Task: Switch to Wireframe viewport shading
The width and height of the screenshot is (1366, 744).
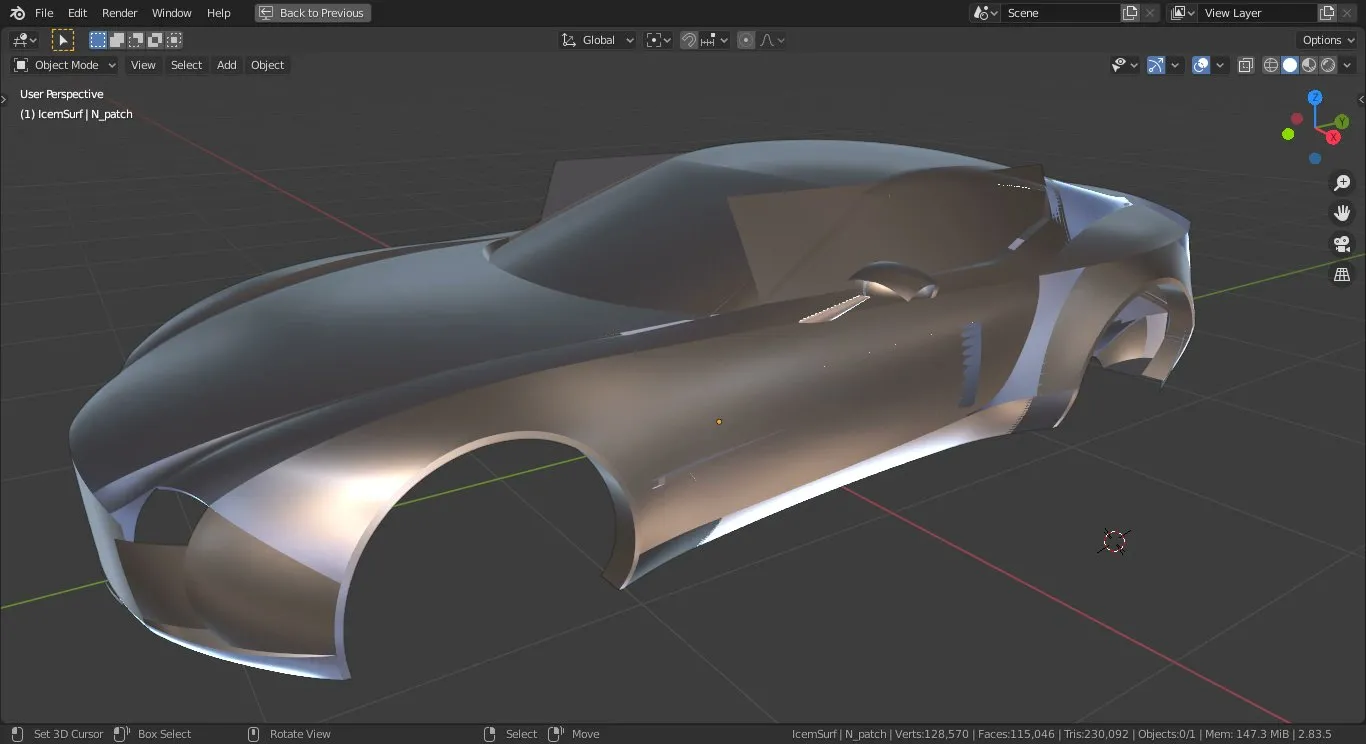Action: point(1270,64)
